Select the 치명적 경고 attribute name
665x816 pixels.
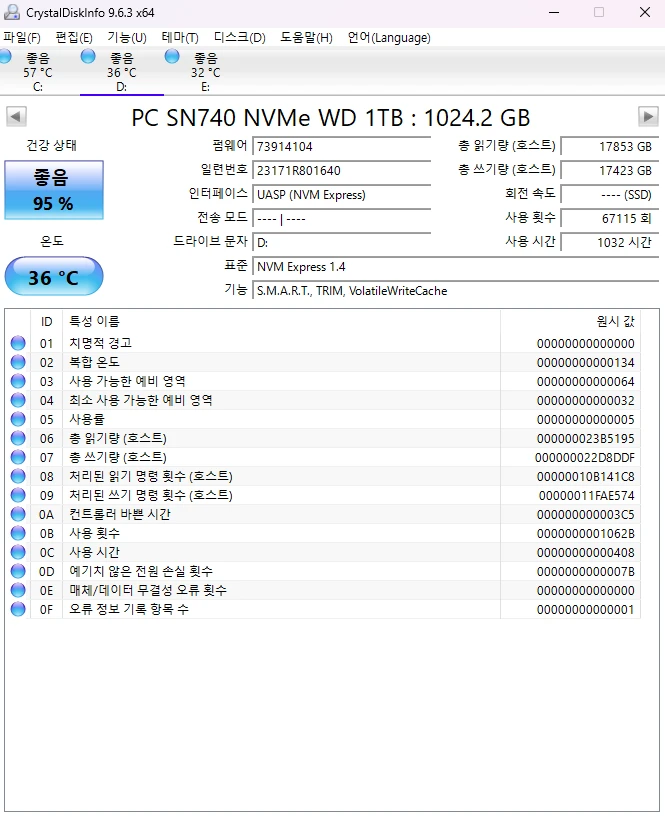click(x=100, y=343)
